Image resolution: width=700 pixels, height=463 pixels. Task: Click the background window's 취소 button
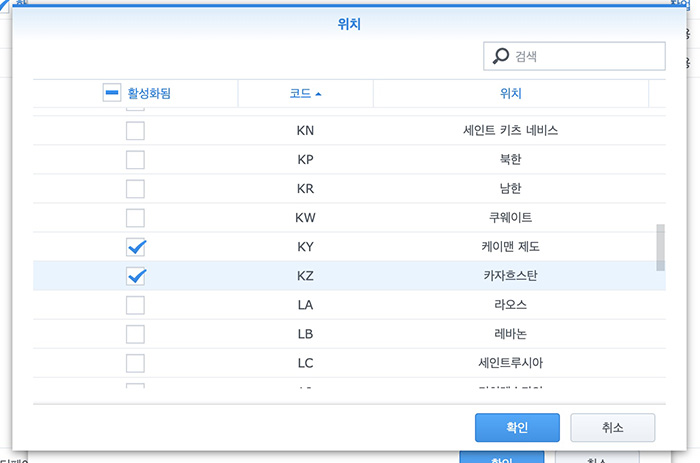(597, 457)
